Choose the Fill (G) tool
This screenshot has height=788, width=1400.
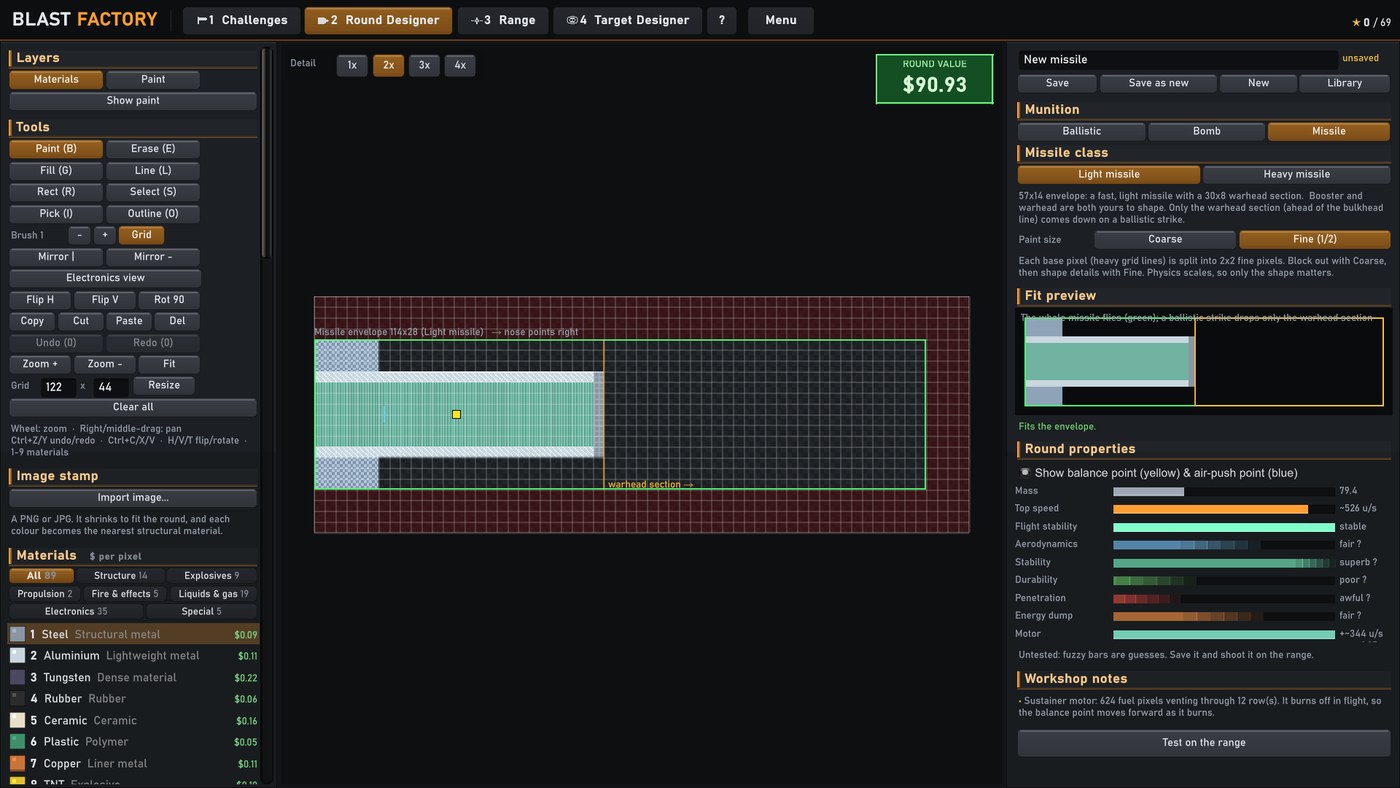point(56,171)
